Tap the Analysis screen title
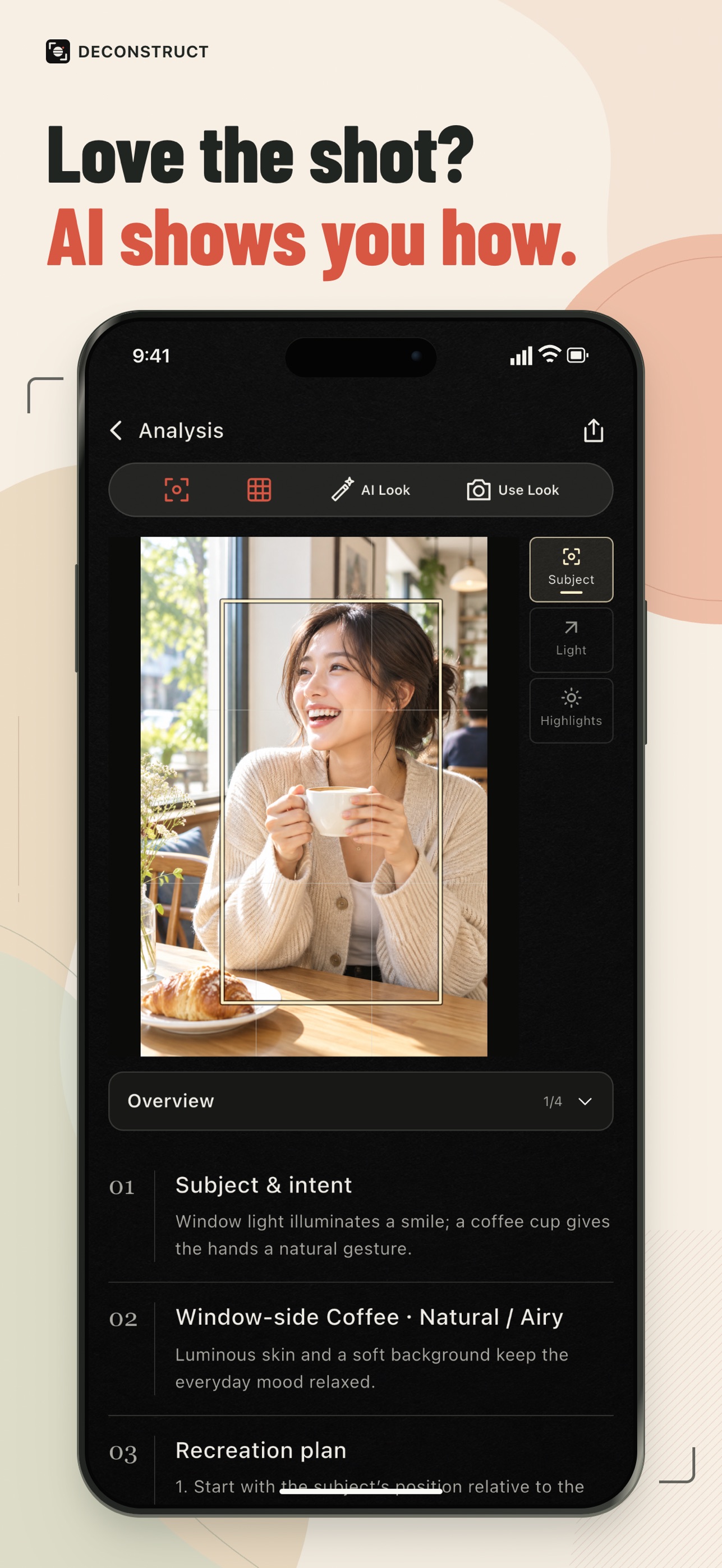 181,430
